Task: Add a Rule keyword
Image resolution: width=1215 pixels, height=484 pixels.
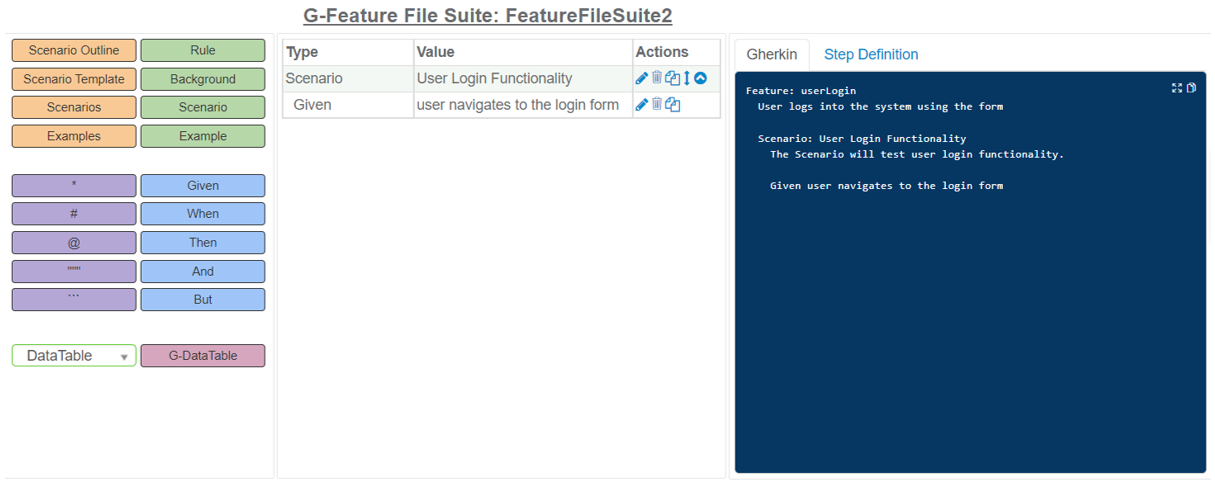Action: tap(203, 50)
